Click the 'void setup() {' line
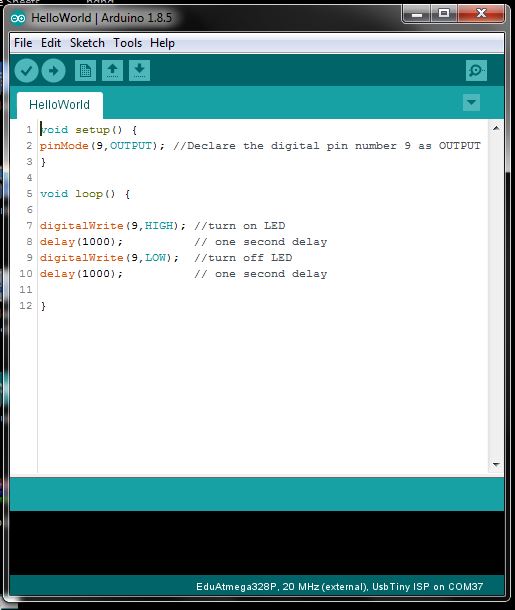The image size is (515, 610). pyautogui.click(x=89, y=130)
